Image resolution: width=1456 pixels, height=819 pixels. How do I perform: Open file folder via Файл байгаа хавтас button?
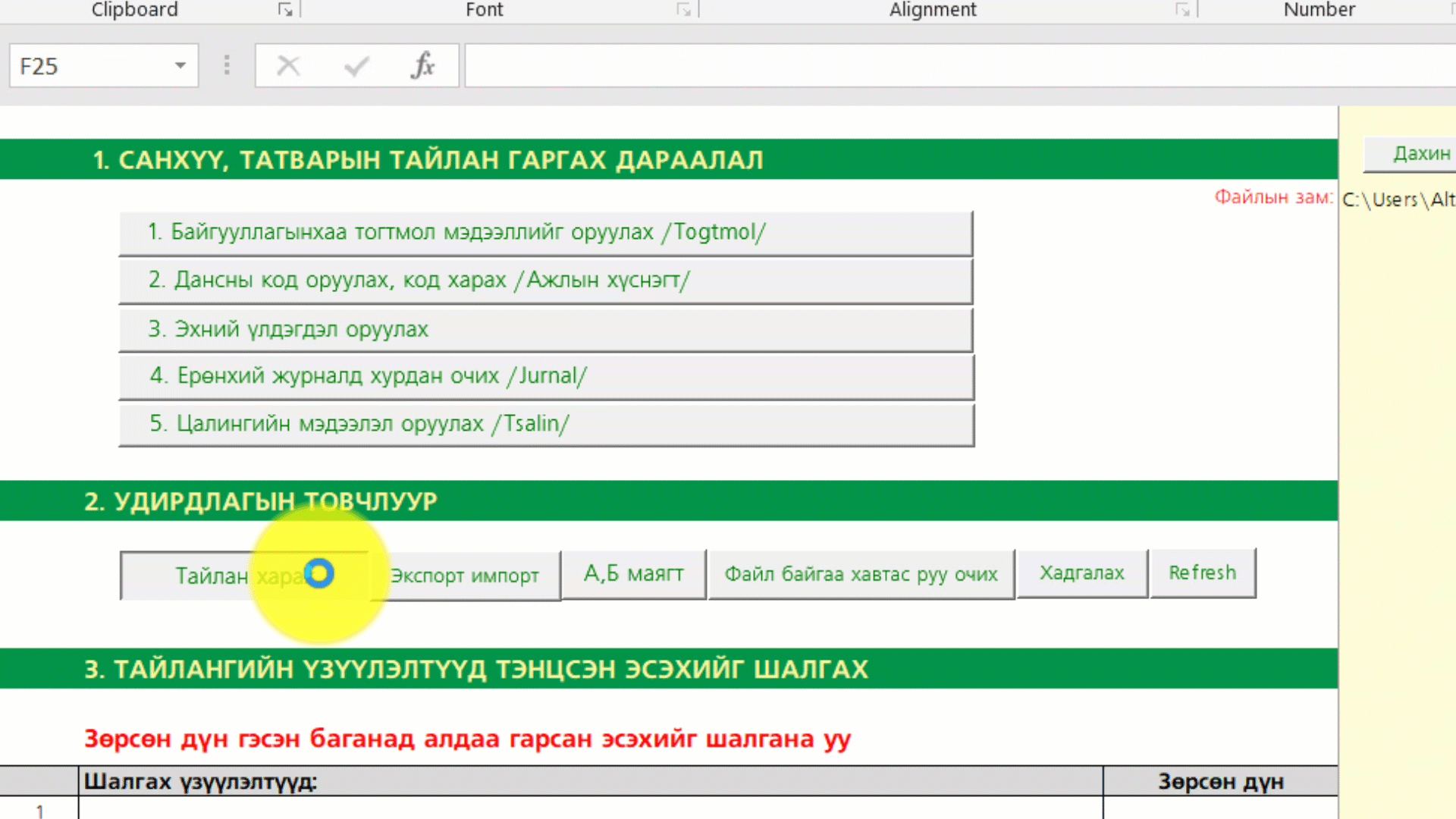(861, 574)
